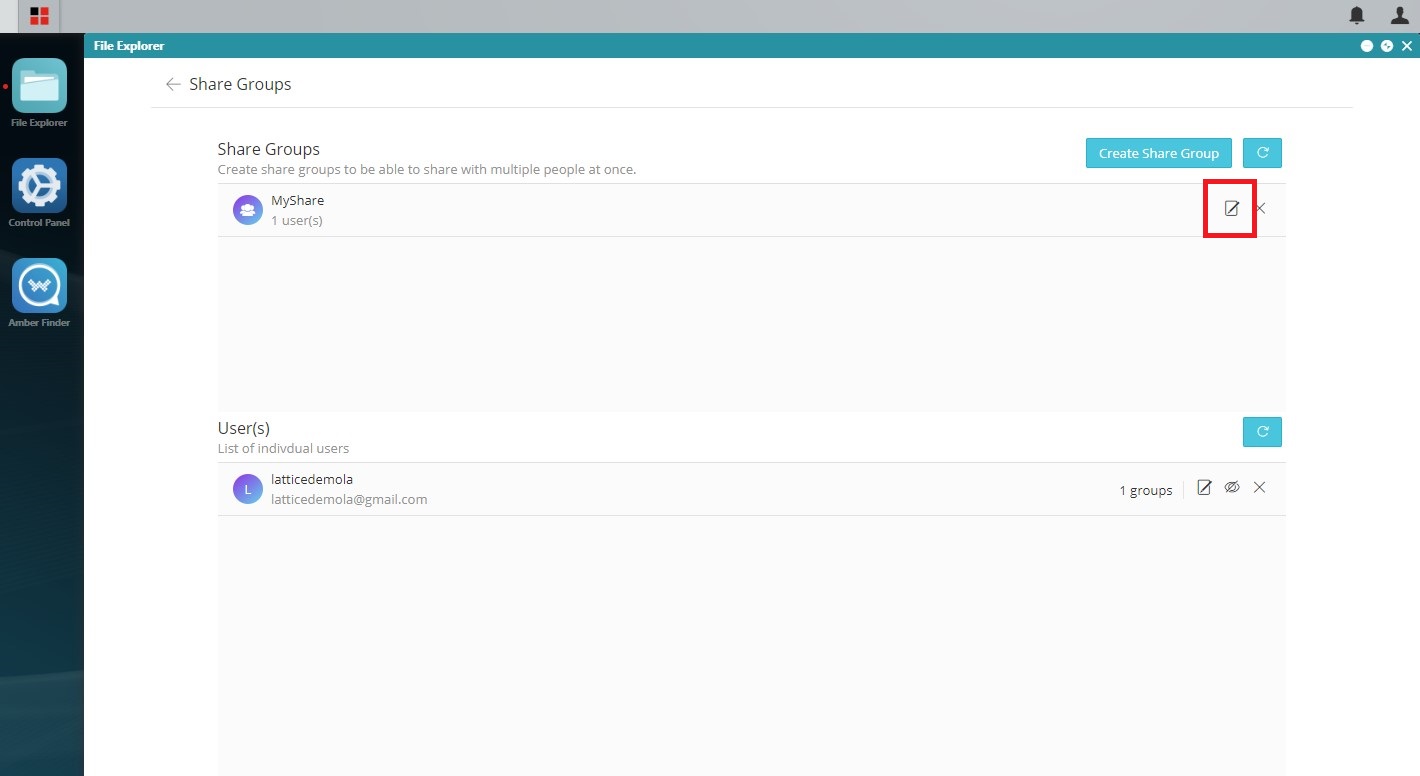Screen dimensions: 1420x776
Task: Click the Create Share Group button
Action: tap(1159, 153)
